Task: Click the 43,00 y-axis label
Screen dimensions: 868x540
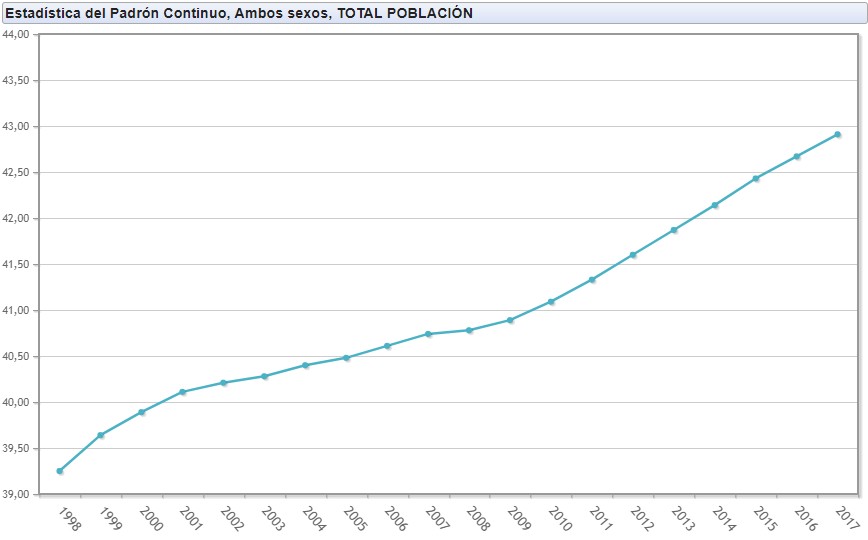Action: coord(19,127)
